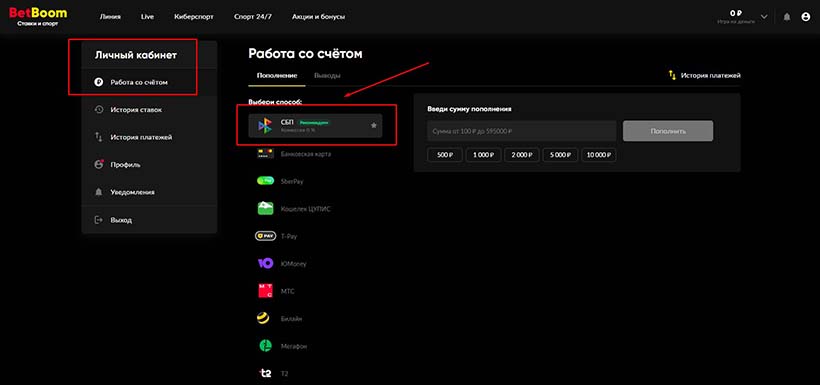Toggle the favorite star on СБП
820x385 pixels.
click(x=373, y=126)
